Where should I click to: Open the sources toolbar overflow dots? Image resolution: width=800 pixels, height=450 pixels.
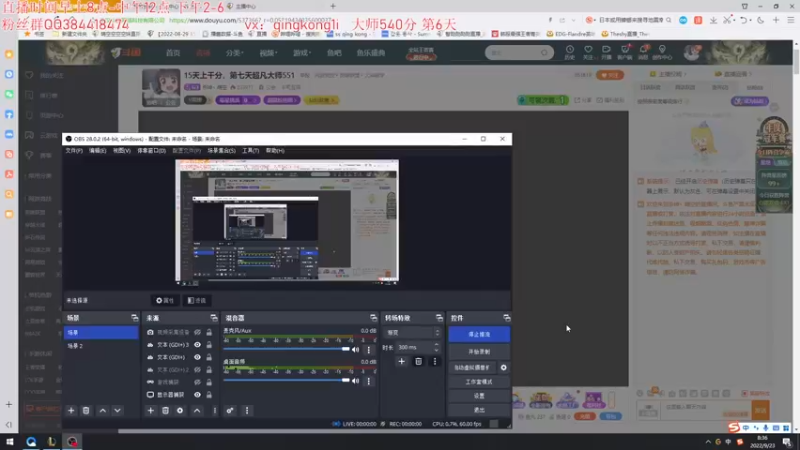(214, 411)
